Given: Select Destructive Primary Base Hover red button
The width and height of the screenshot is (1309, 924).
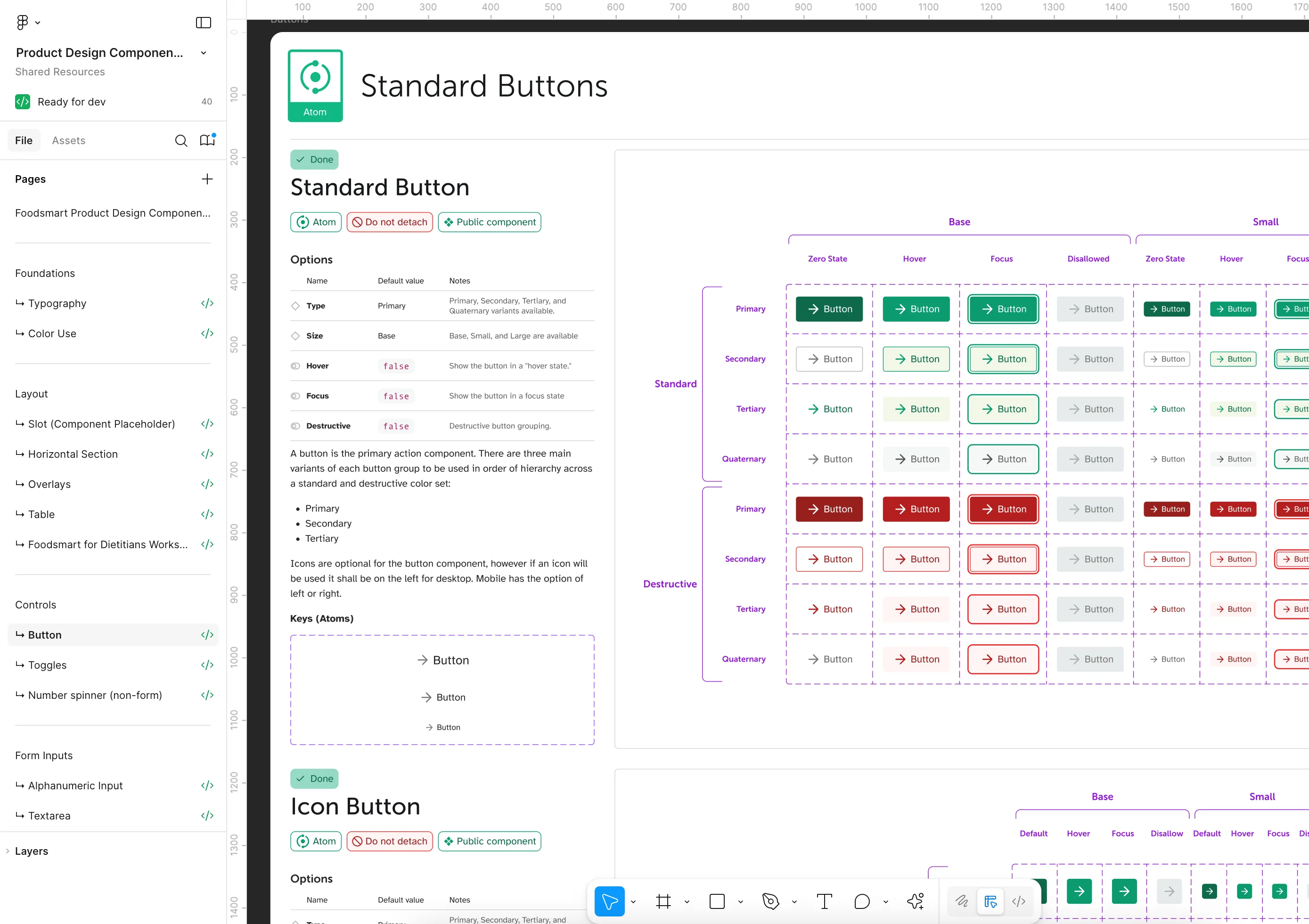Looking at the screenshot, I should pos(916,509).
